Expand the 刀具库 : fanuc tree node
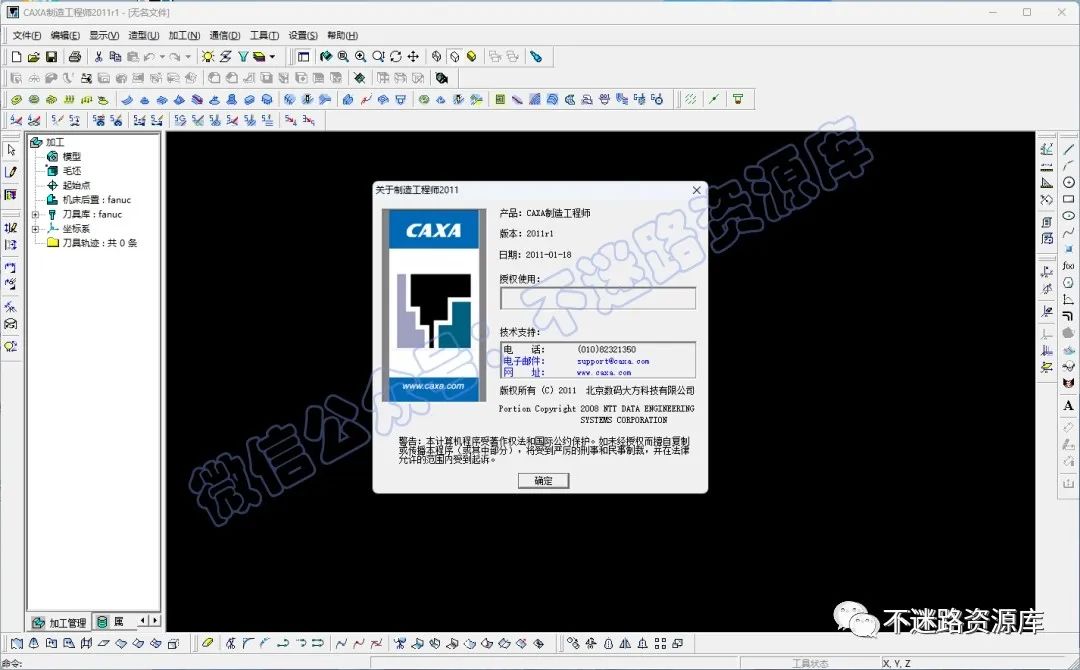This screenshot has height=670, width=1080. click(35, 214)
